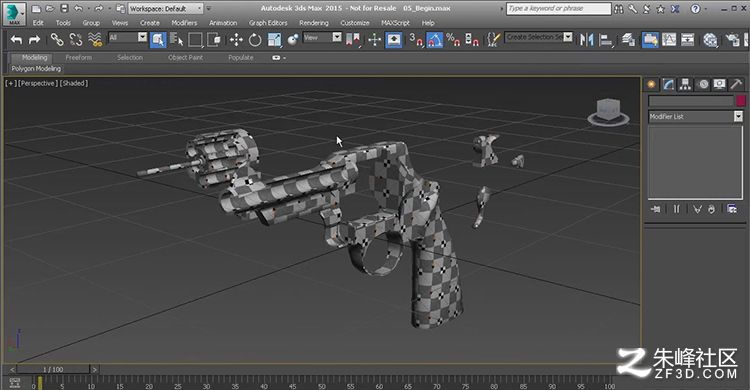Click the Rectangular Selection Region icon
The height and width of the screenshot is (390, 750).
[x=195, y=40]
